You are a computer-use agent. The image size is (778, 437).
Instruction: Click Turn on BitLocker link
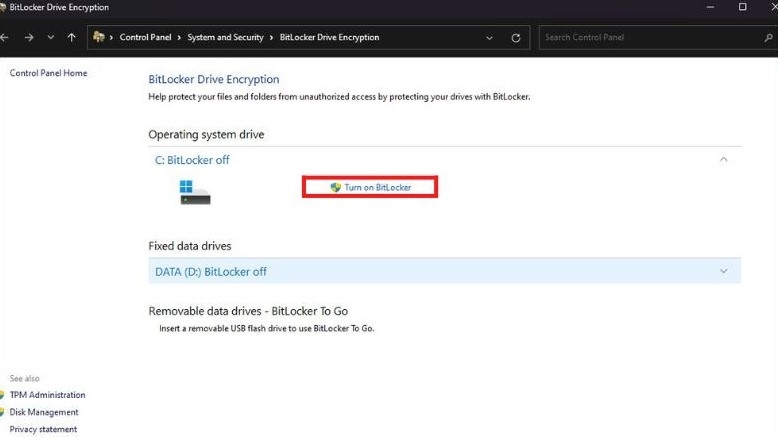378,187
